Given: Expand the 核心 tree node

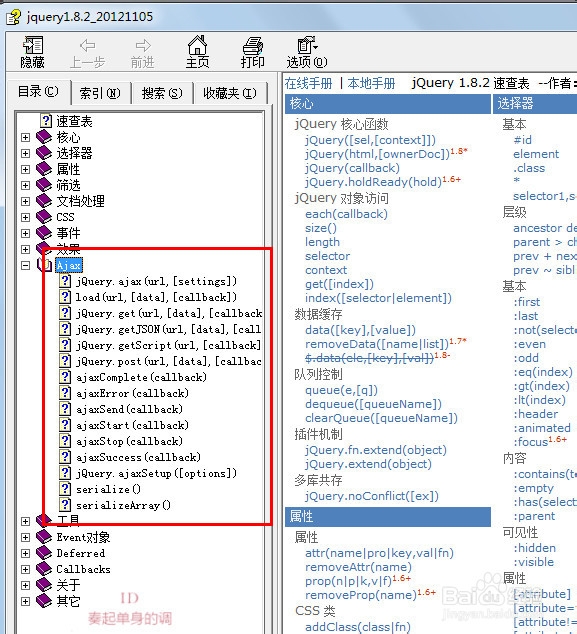Looking at the screenshot, I should click(25, 137).
